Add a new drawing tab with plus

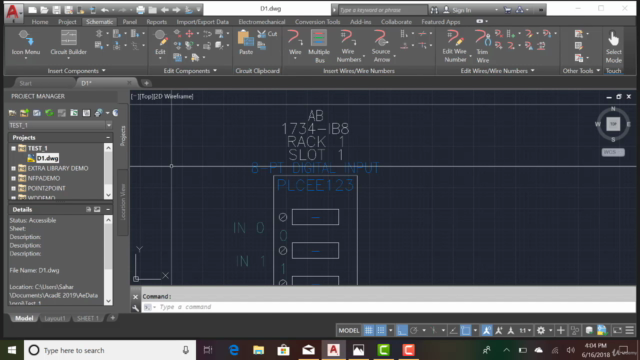tap(146, 83)
